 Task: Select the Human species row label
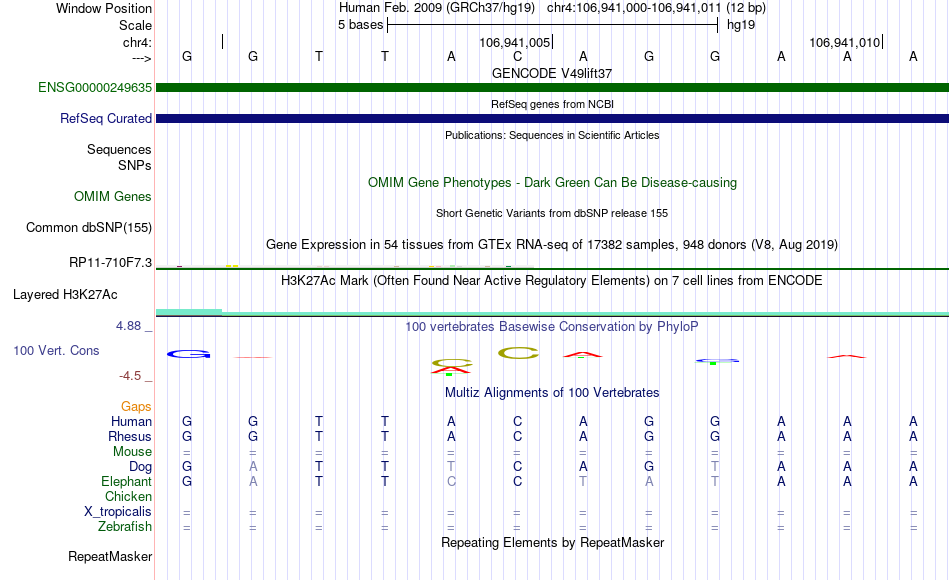pyautogui.click(x=131, y=421)
